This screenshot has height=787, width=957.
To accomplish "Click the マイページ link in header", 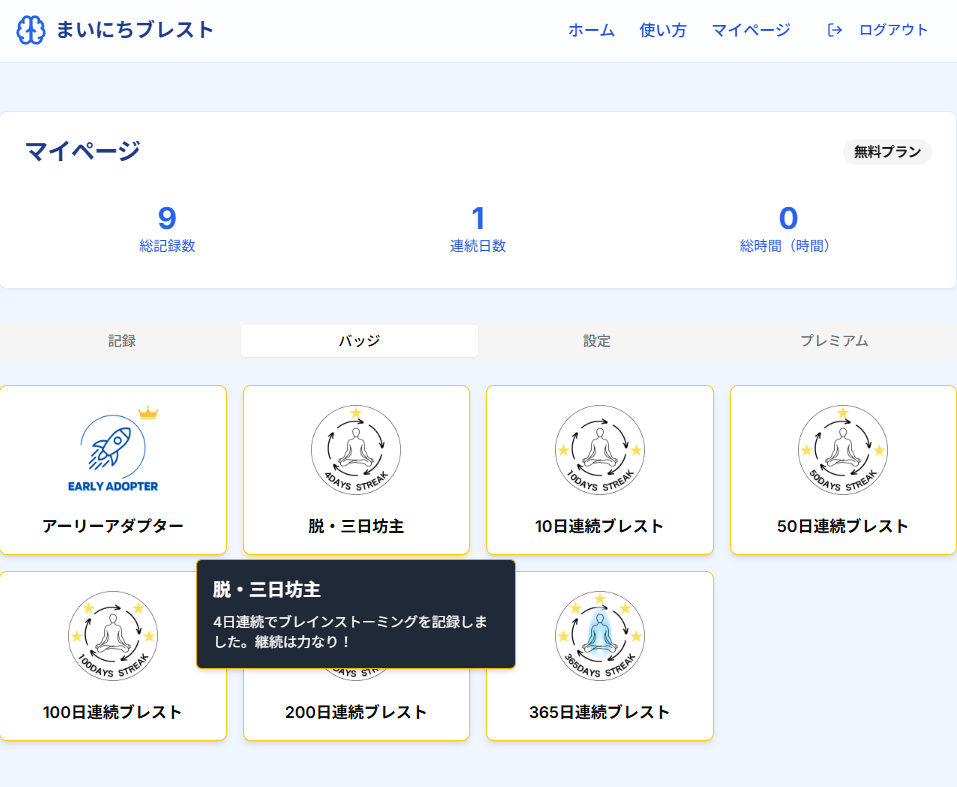I will (x=751, y=30).
